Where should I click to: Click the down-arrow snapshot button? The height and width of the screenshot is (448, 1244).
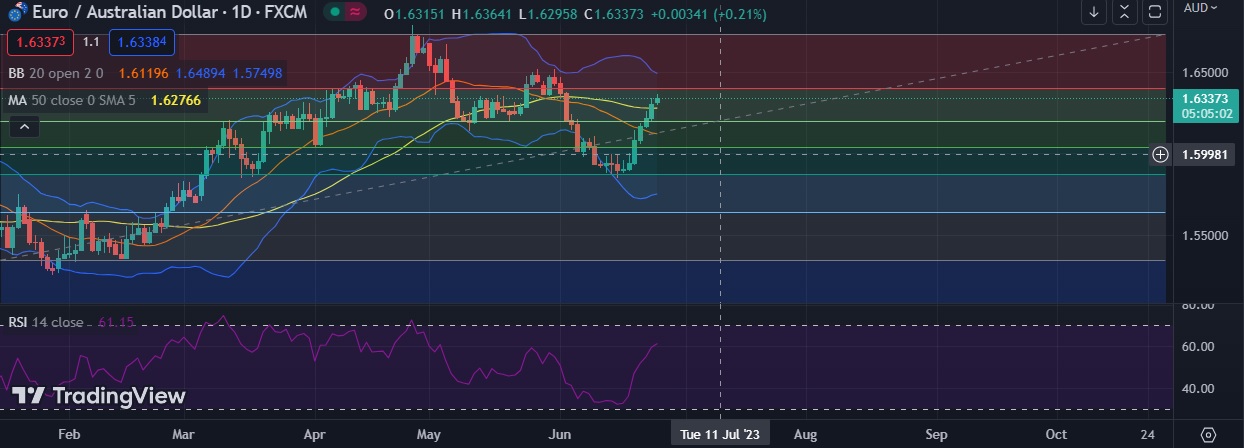tap(1095, 12)
